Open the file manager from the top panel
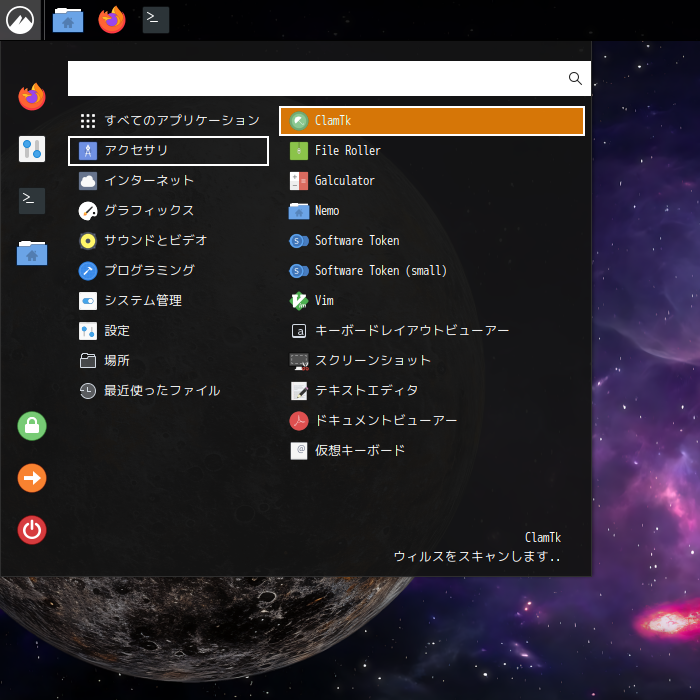 pyautogui.click(x=68, y=20)
